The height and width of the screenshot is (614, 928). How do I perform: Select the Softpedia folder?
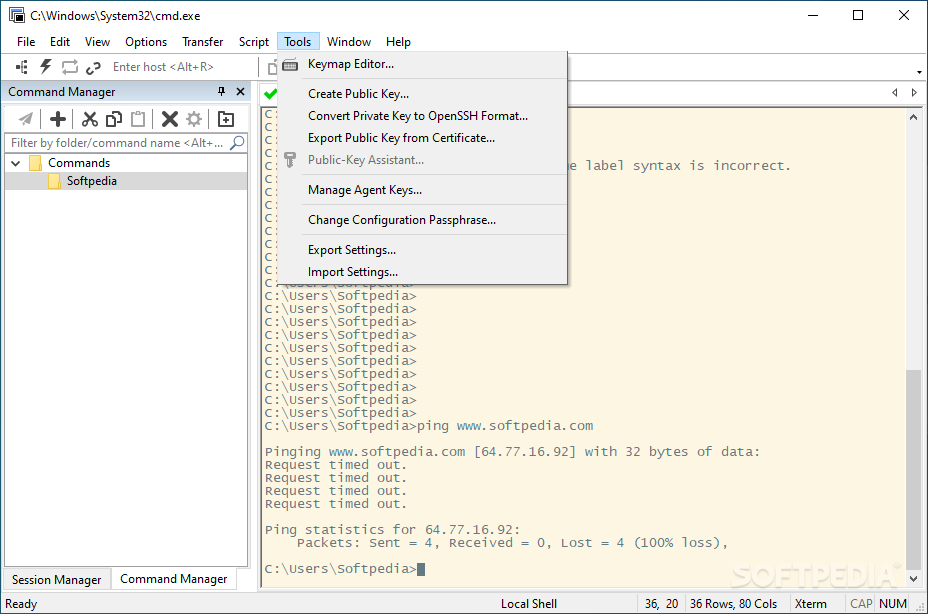pyautogui.click(x=91, y=181)
